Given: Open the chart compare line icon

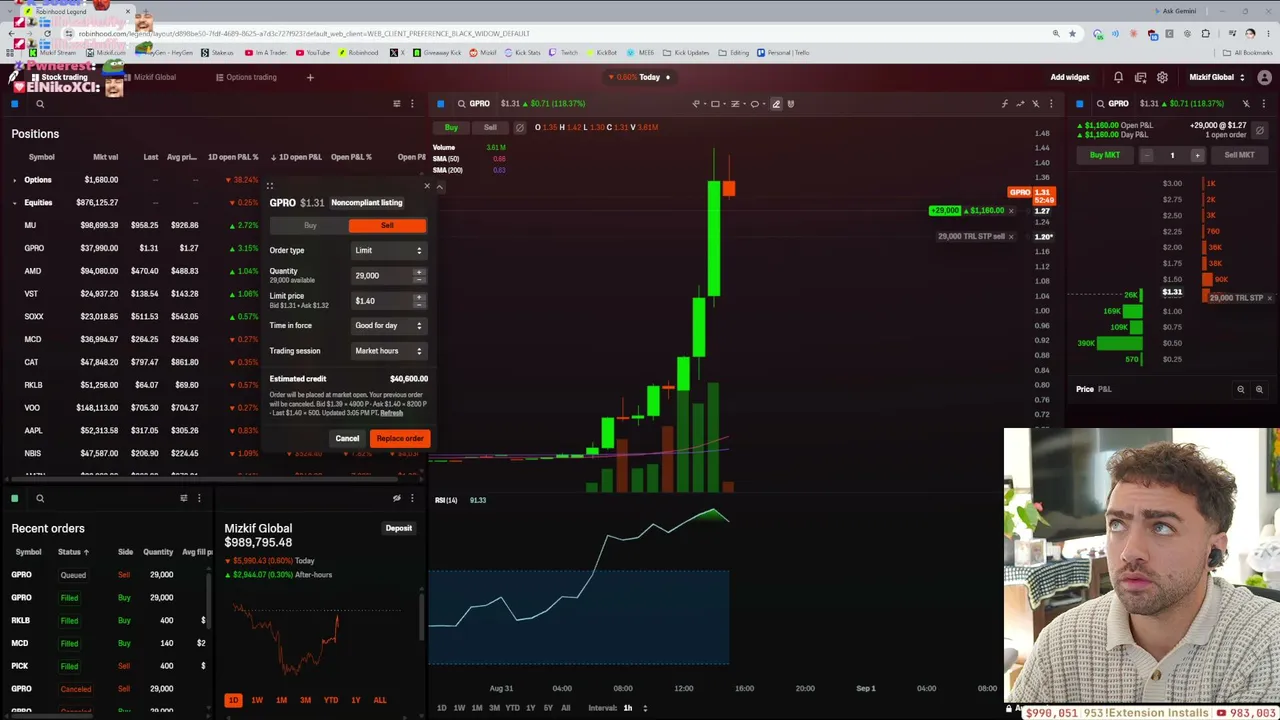Looking at the screenshot, I should [1020, 103].
